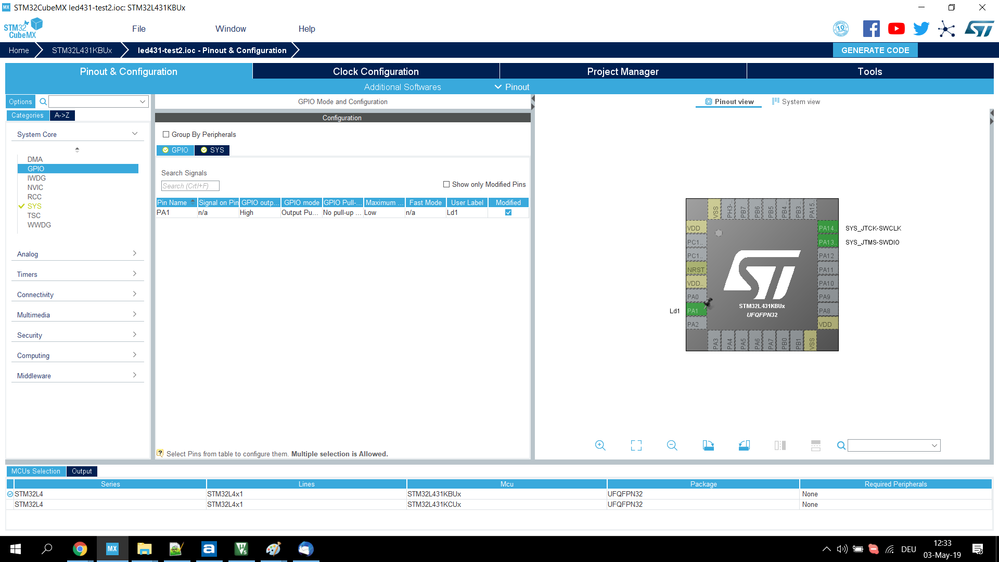The image size is (999, 562).
Task: Open Windows Start menu
Action: pos(15,549)
